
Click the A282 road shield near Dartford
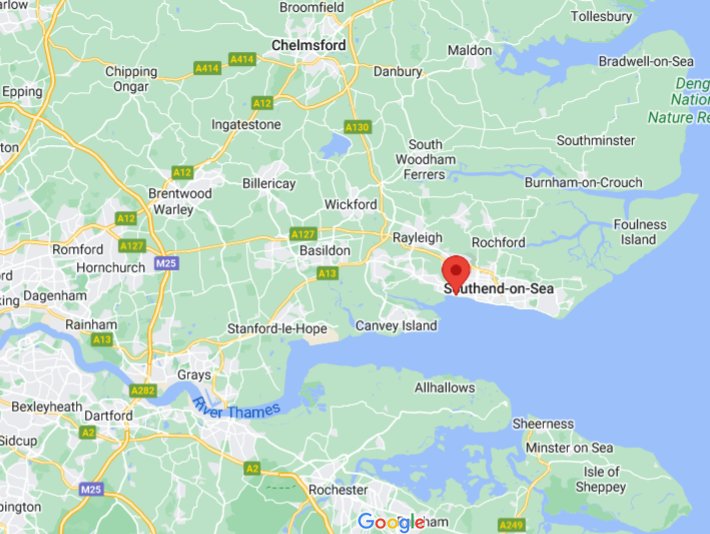coord(143,390)
